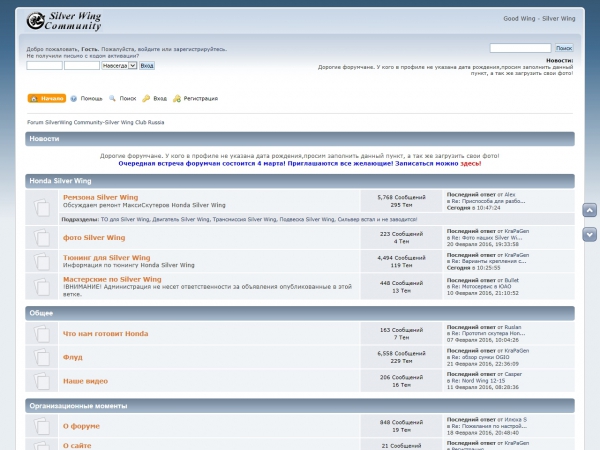
Task: Click the Поиск search button
Action: [564, 48]
